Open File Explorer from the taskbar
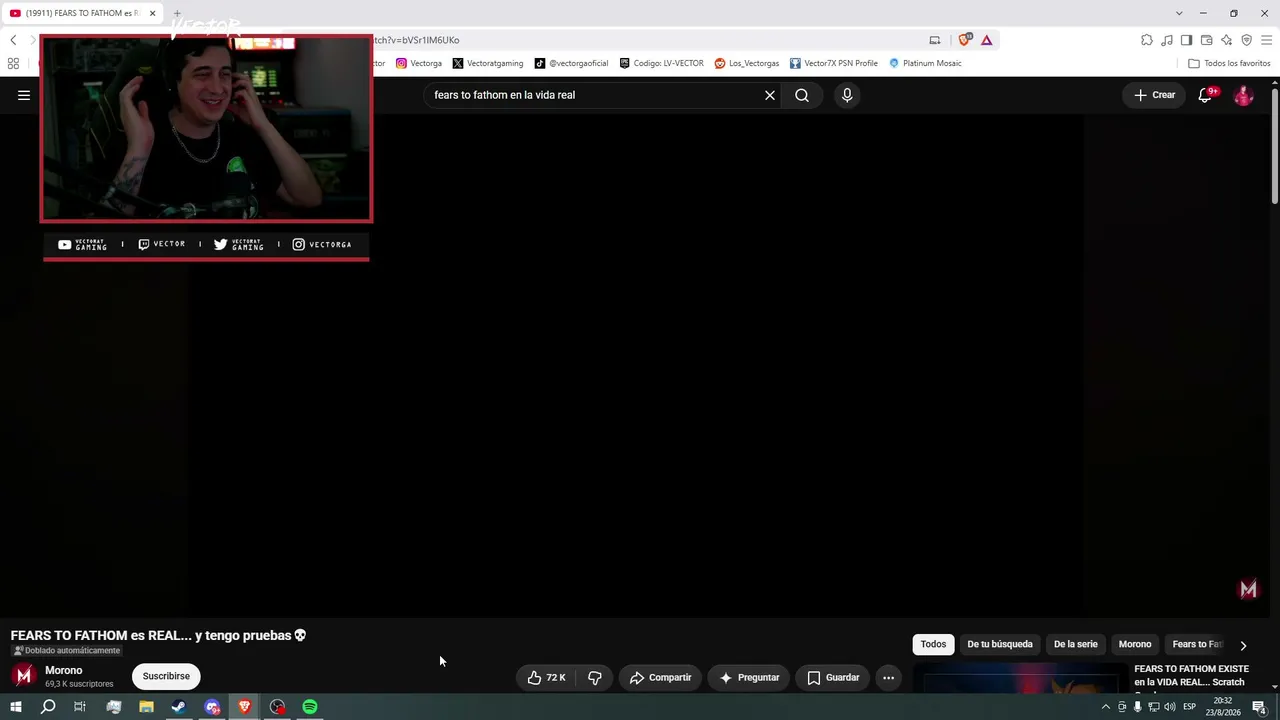This screenshot has height=720, width=1280. point(146,707)
